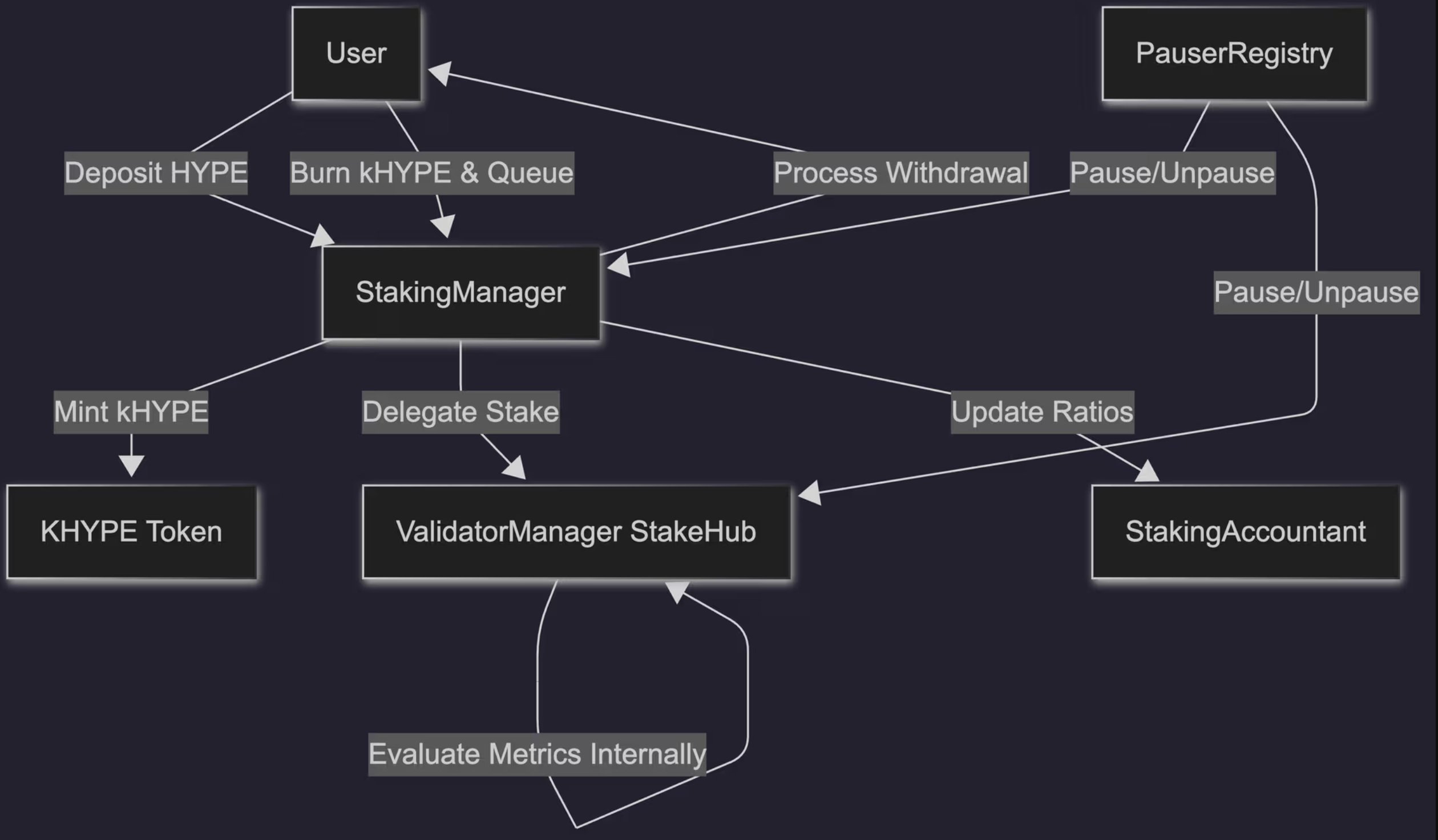Screen dimensions: 1438x840
Task: Click the Delegate Stake edge label
Action: click(461, 412)
